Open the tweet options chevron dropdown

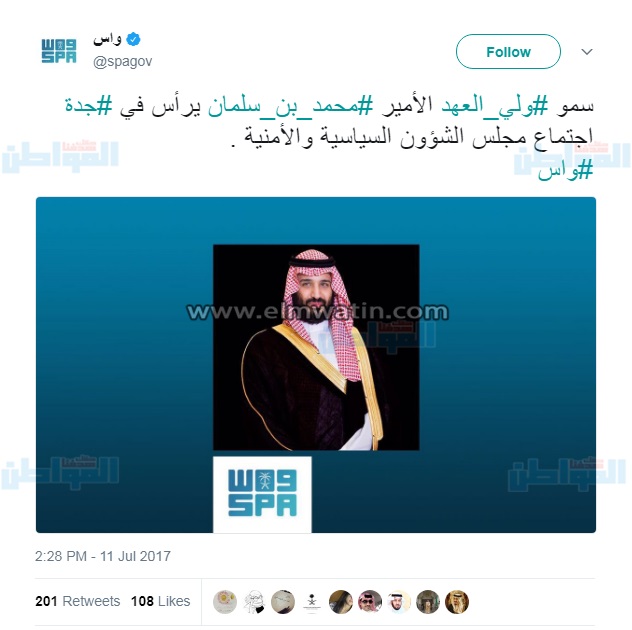(586, 52)
